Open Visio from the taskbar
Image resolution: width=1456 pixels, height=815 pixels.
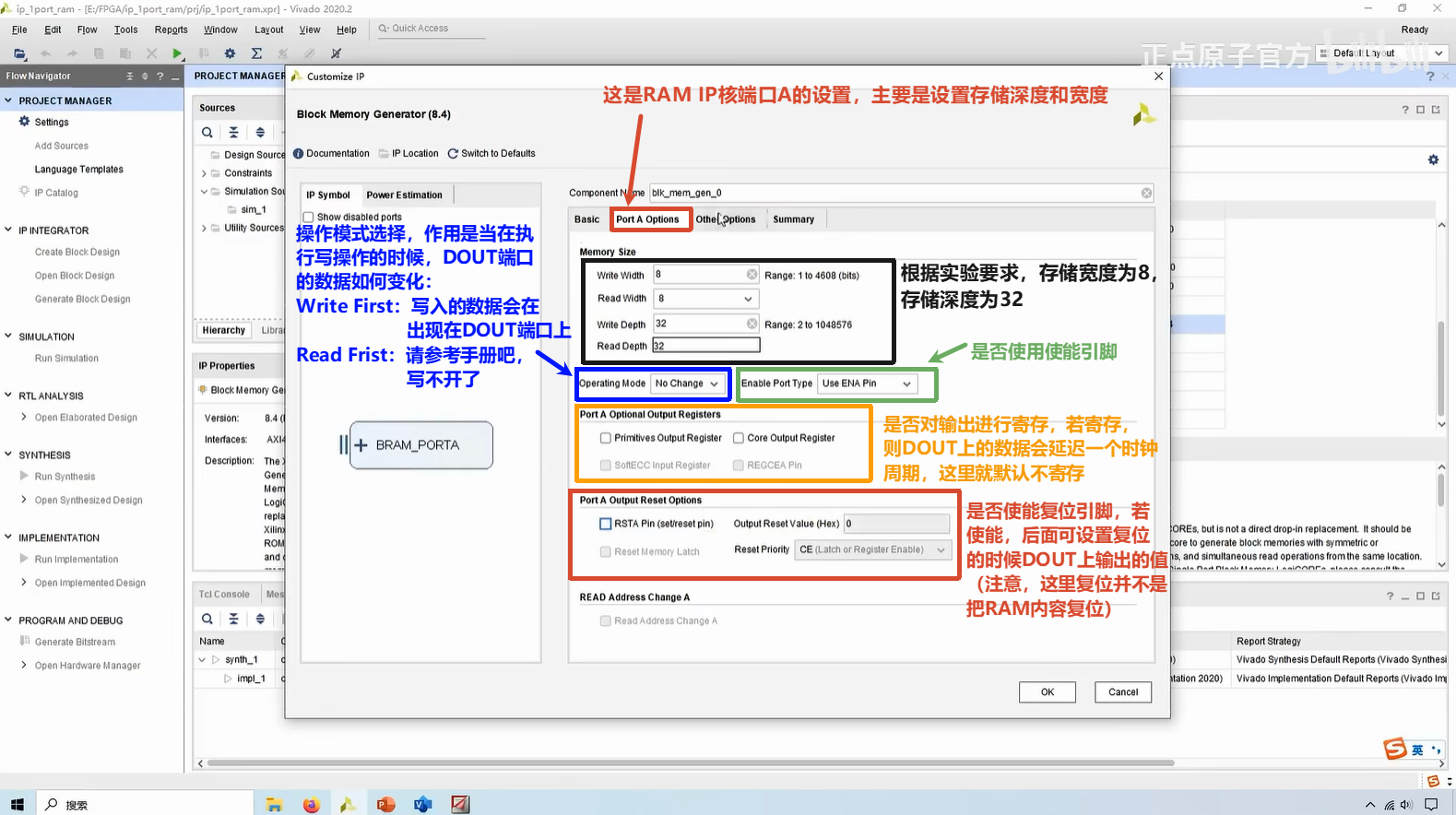(x=422, y=805)
